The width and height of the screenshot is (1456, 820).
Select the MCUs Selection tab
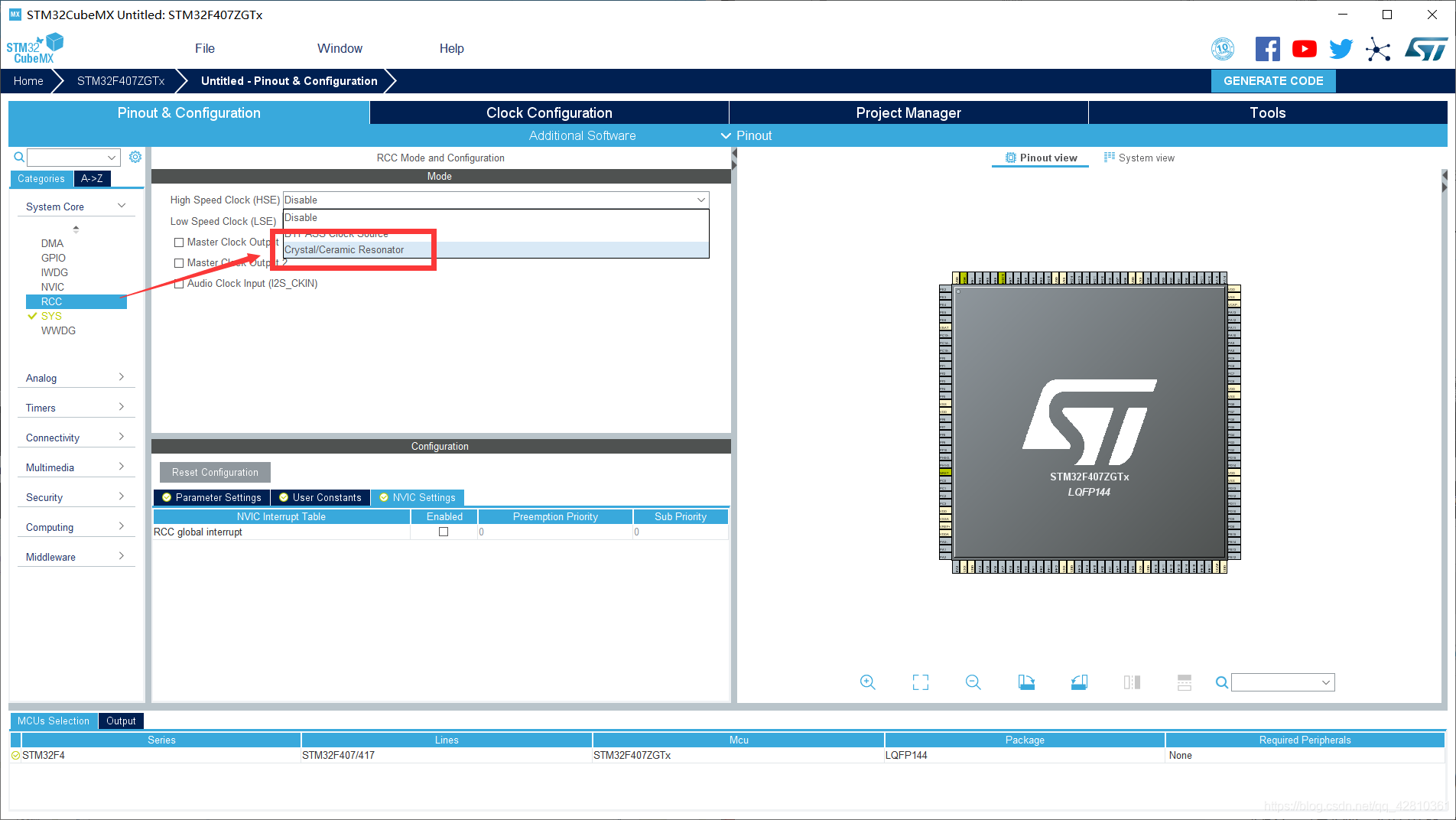tap(54, 721)
